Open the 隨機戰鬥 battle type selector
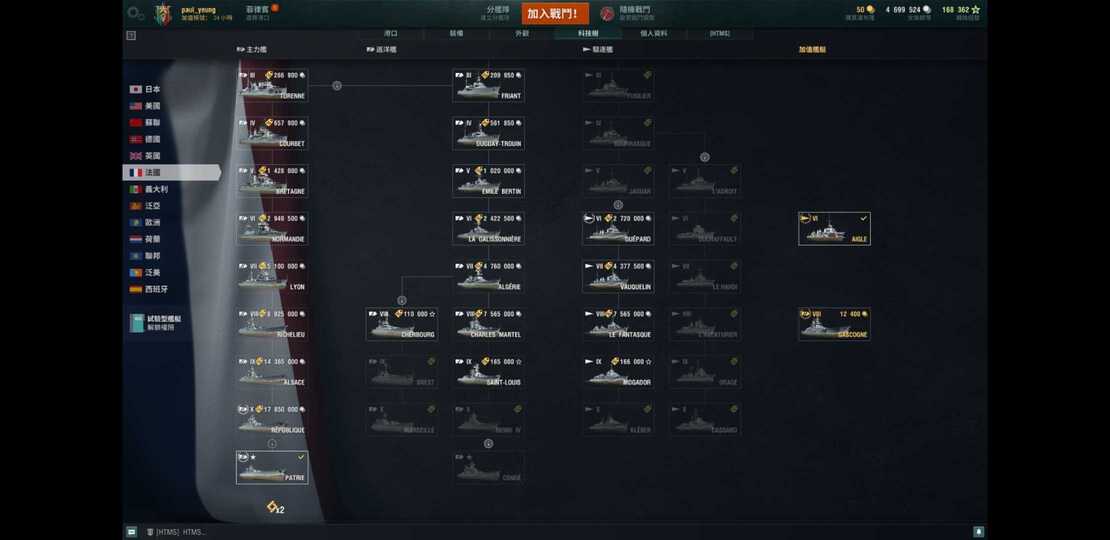 (626, 13)
